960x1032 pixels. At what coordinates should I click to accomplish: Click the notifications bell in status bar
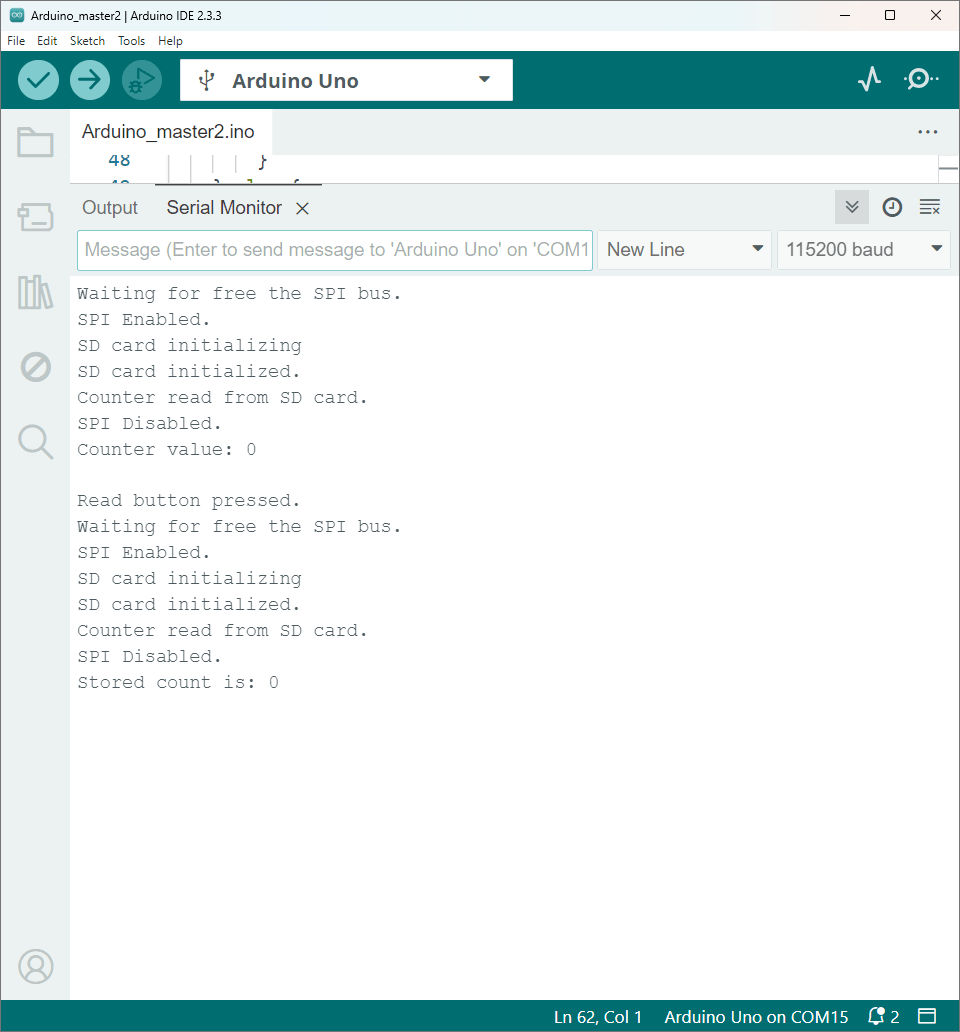point(876,1016)
